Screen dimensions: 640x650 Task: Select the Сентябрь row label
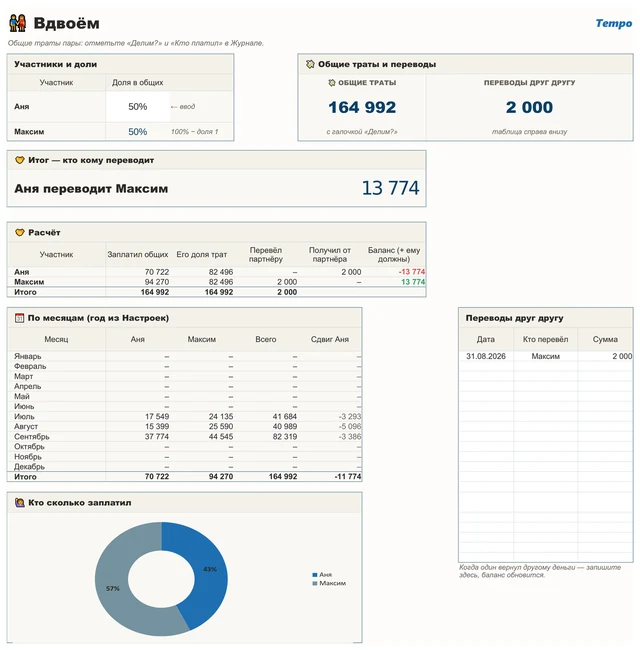coord(32,437)
